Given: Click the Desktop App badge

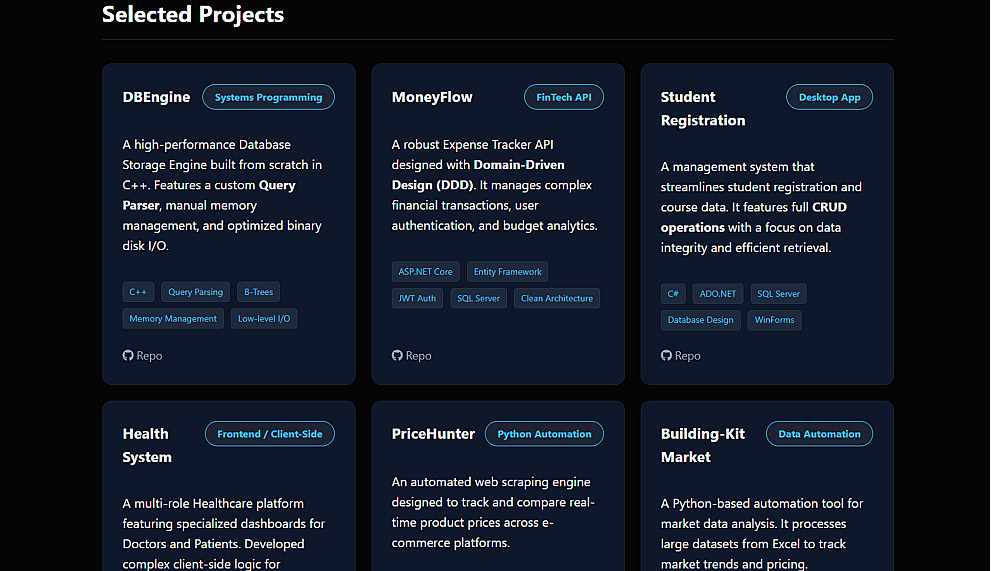Looking at the screenshot, I should pos(829,97).
